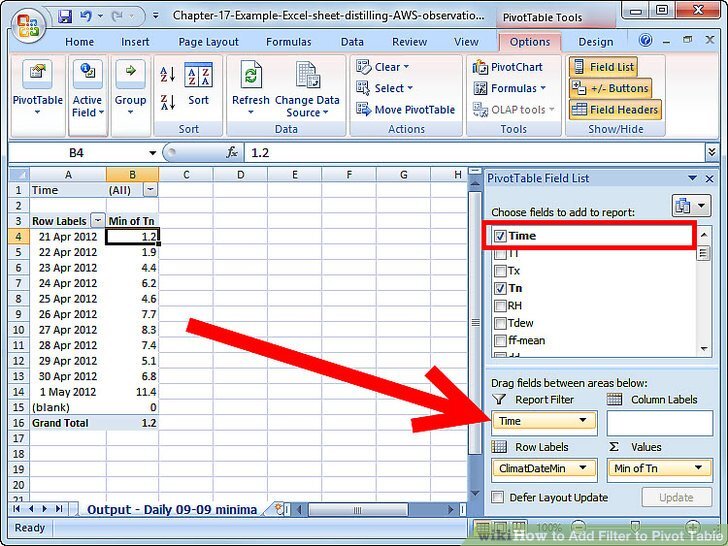Open the Name Box dropdown arrow
The height and width of the screenshot is (546, 728).
coord(152,153)
